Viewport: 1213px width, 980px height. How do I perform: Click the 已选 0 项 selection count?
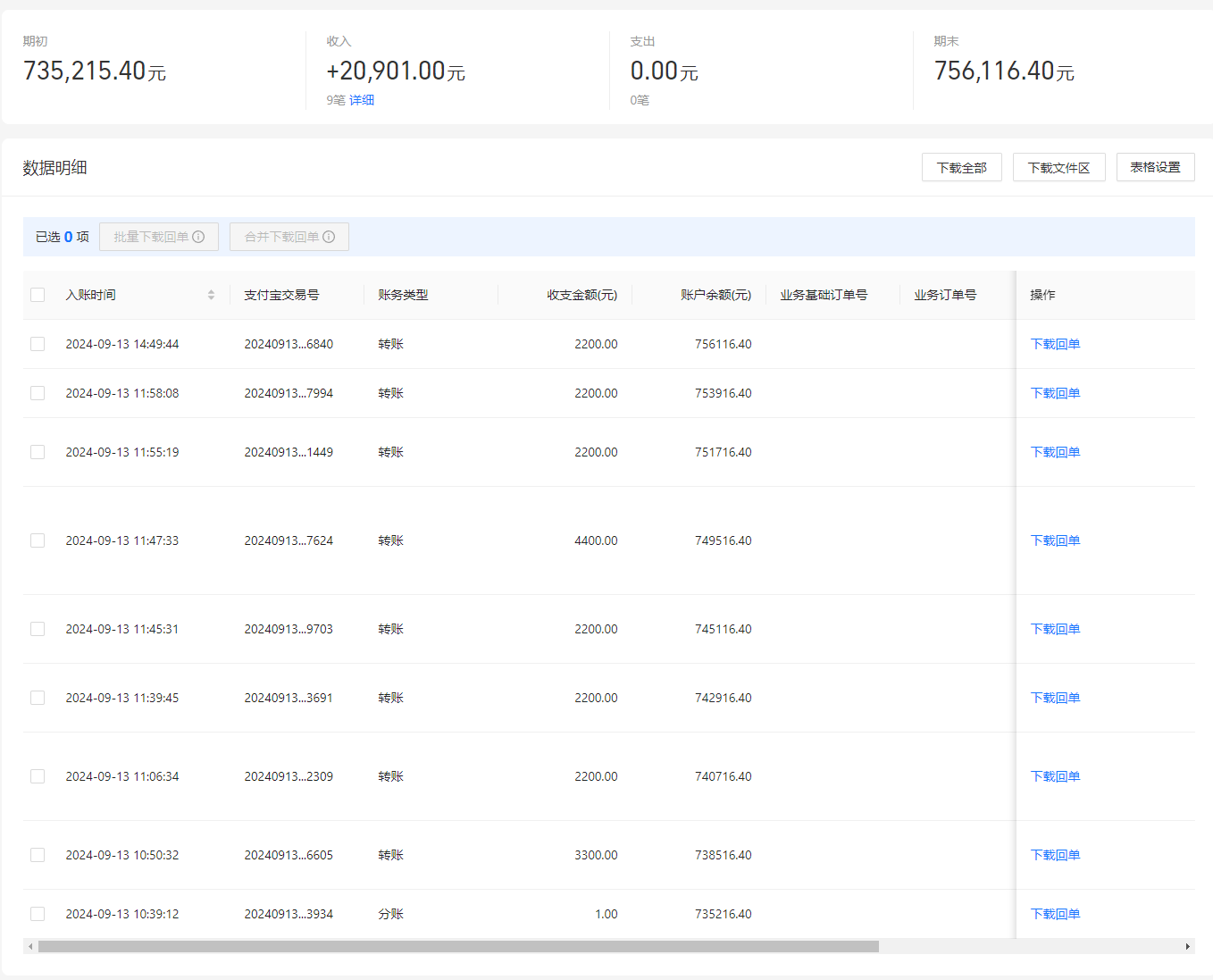tap(63, 237)
